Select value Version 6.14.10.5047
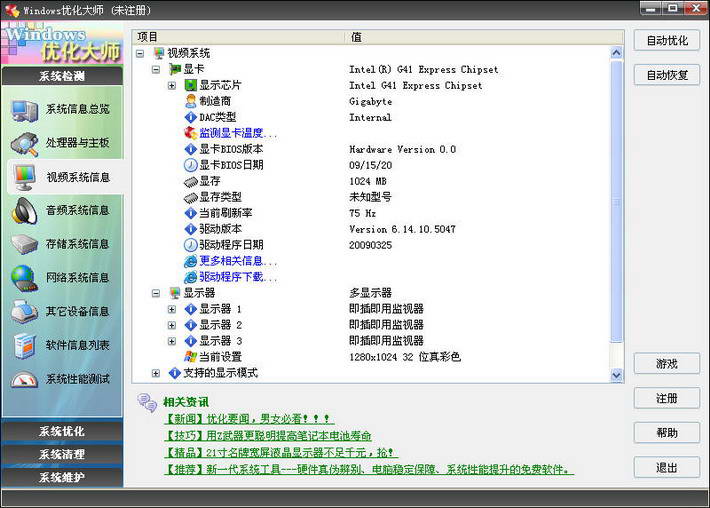The height and width of the screenshot is (508, 710). (402, 229)
